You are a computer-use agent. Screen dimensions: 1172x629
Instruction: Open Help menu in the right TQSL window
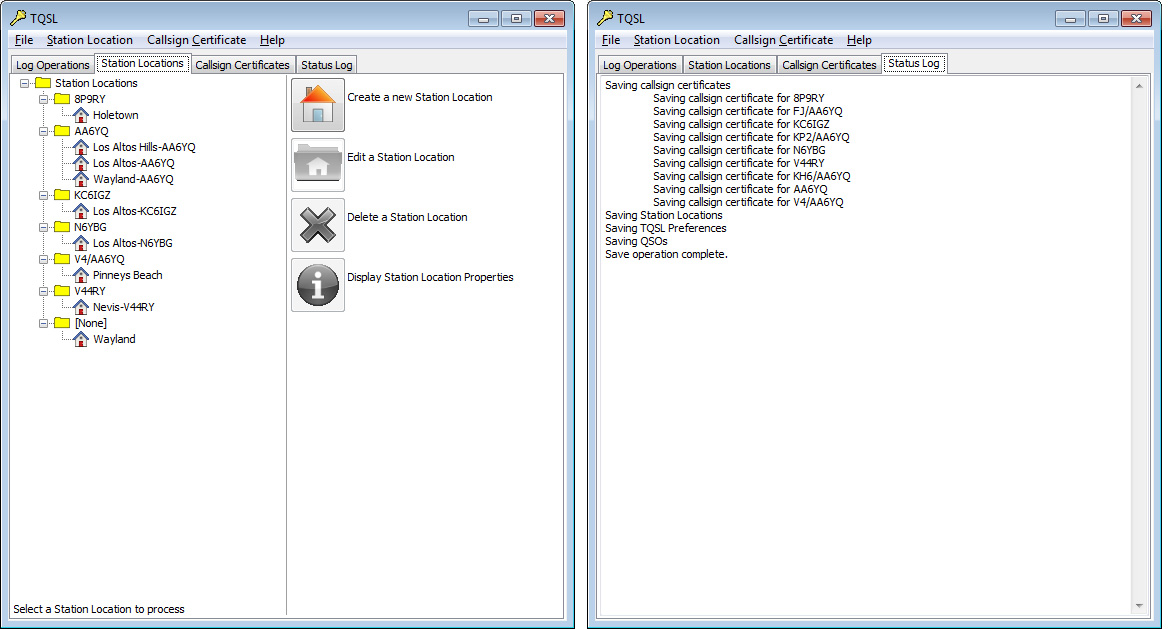[x=859, y=40]
